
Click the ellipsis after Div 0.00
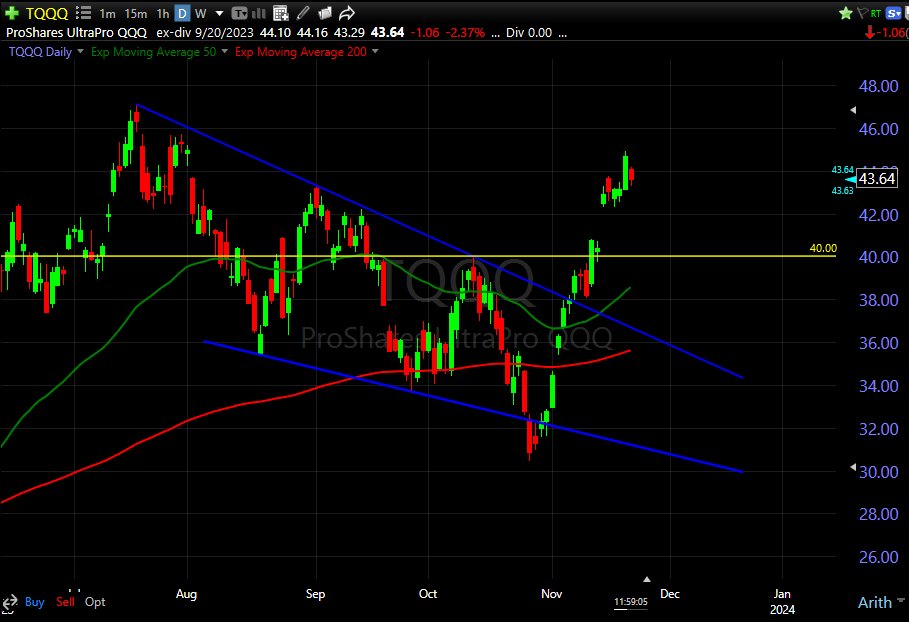pyautogui.click(x=562, y=34)
